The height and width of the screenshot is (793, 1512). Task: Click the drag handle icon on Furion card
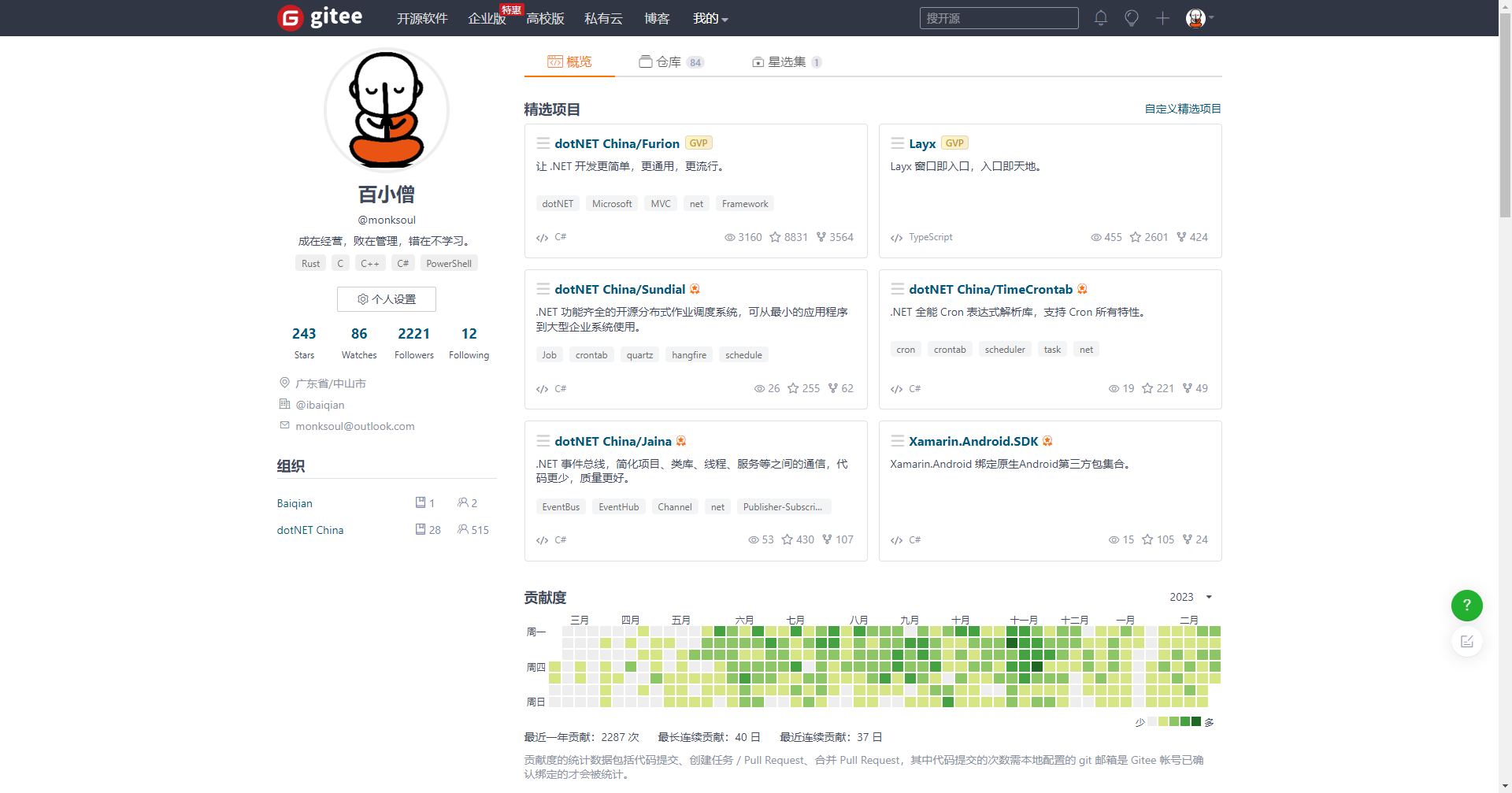click(543, 143)
